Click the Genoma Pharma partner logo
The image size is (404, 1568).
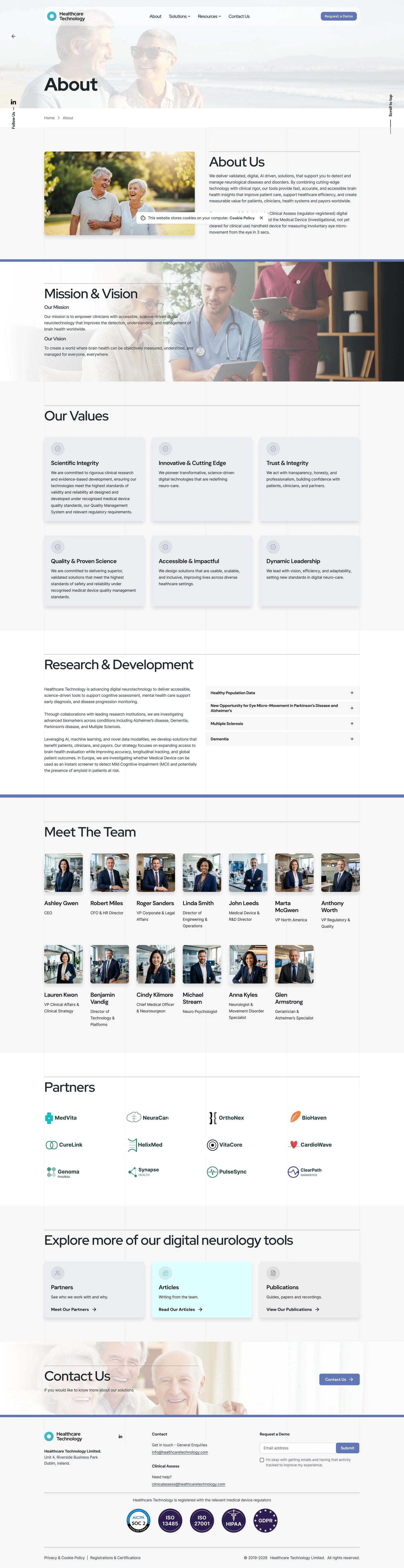(x=63, y=1172)
